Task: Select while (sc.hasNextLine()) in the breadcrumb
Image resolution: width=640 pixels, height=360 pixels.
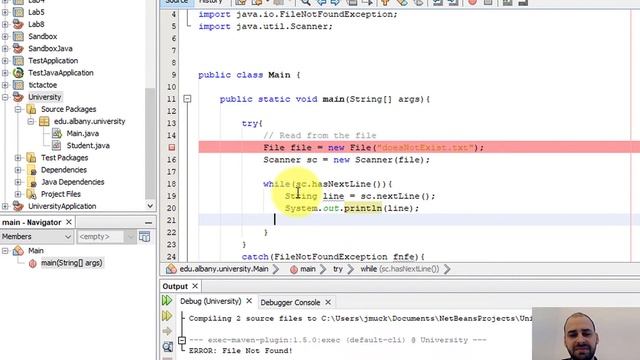Action: tap(400, 269)
